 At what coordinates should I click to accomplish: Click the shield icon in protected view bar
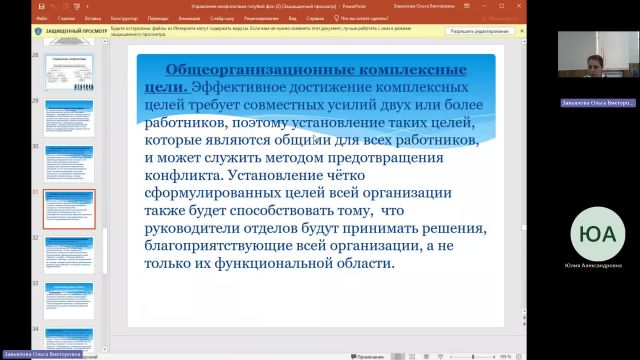38,31
